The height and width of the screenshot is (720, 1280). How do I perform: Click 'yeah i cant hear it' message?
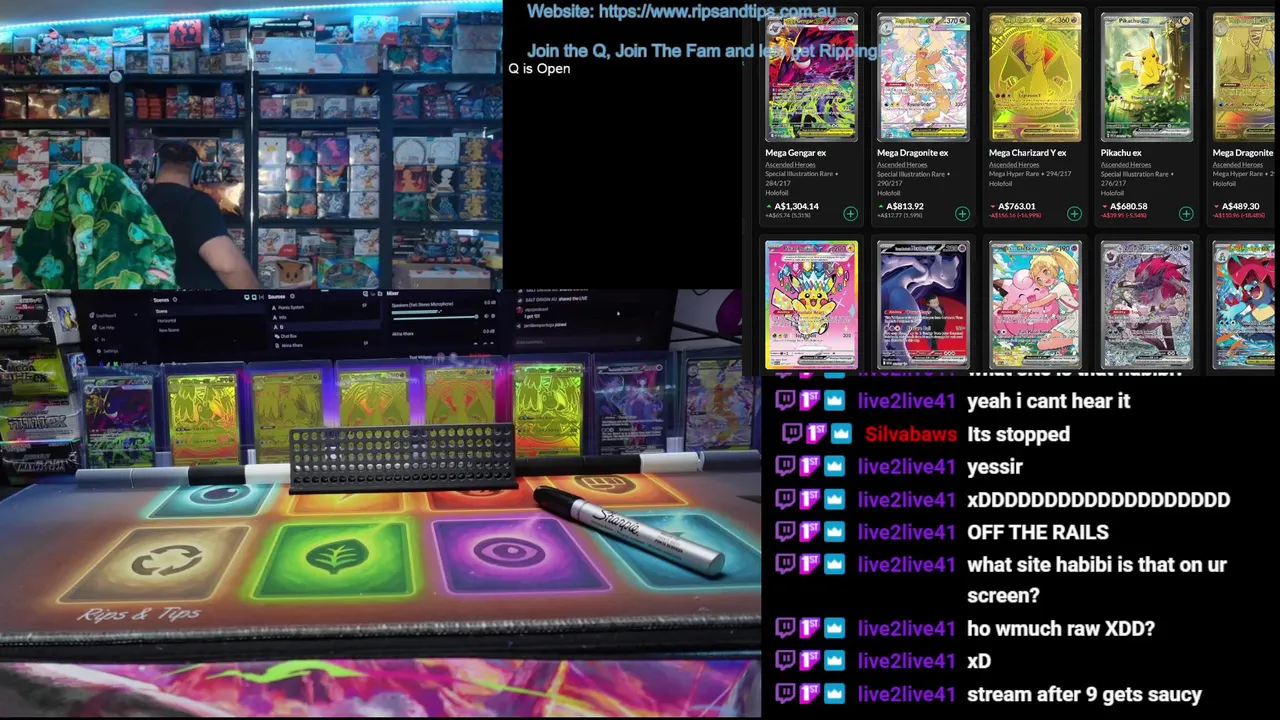pyautogui.click(x=1048, y=401)
